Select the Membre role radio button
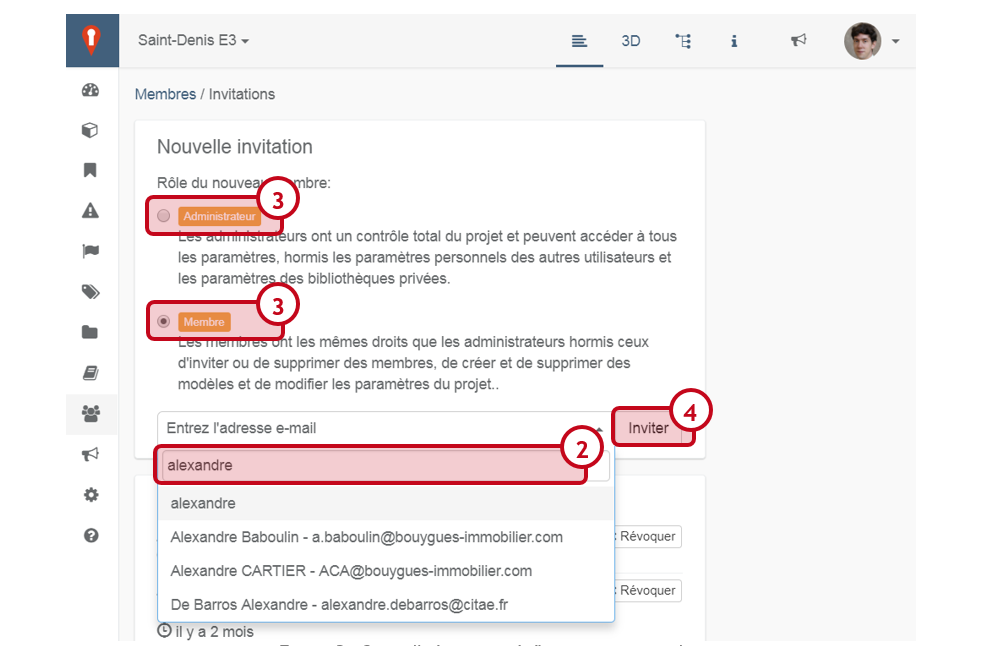Viewport: 1004px width, 646px height. click(x=164, y=322)
